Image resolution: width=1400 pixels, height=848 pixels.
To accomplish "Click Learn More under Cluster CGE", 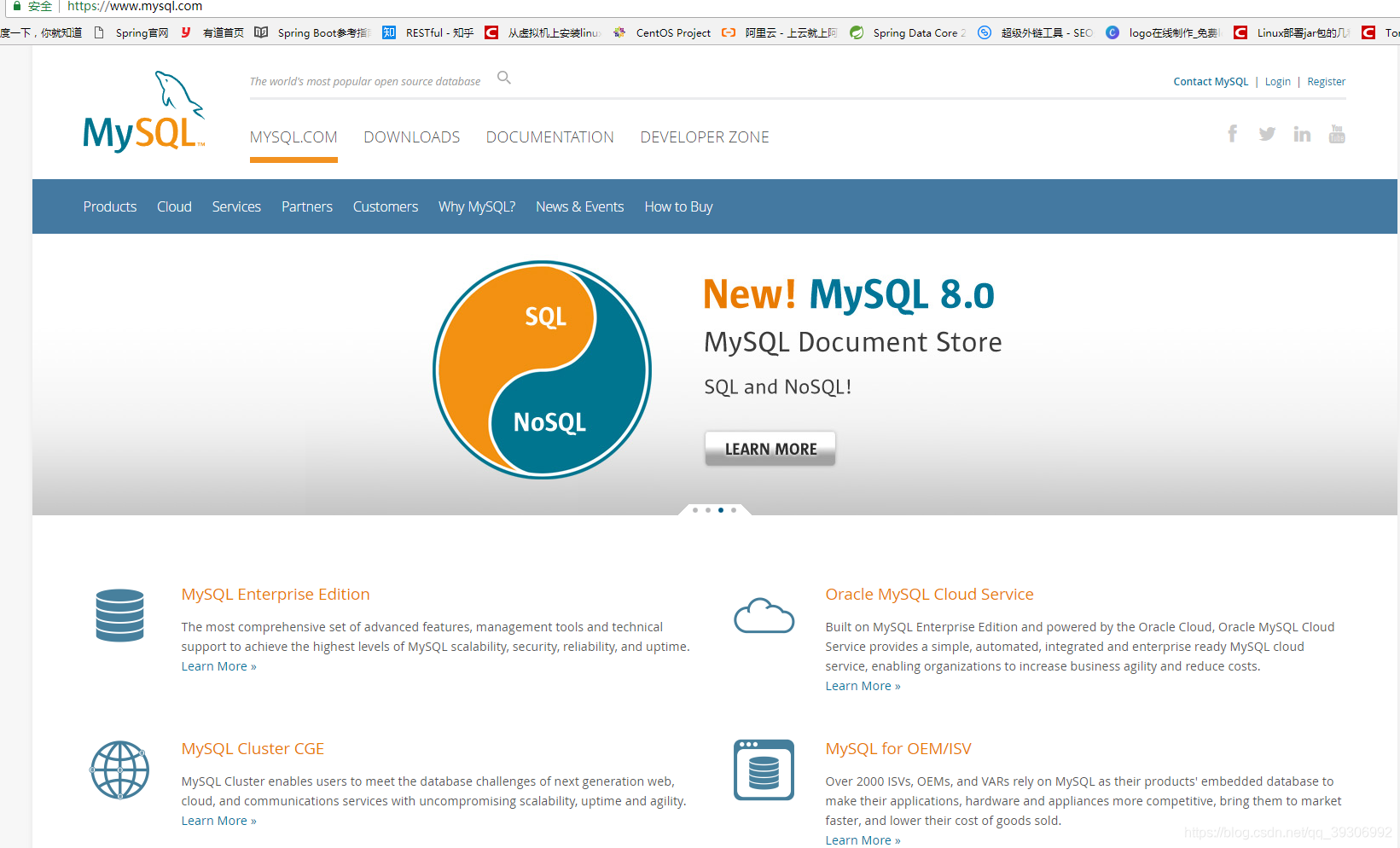I will 218,821.
